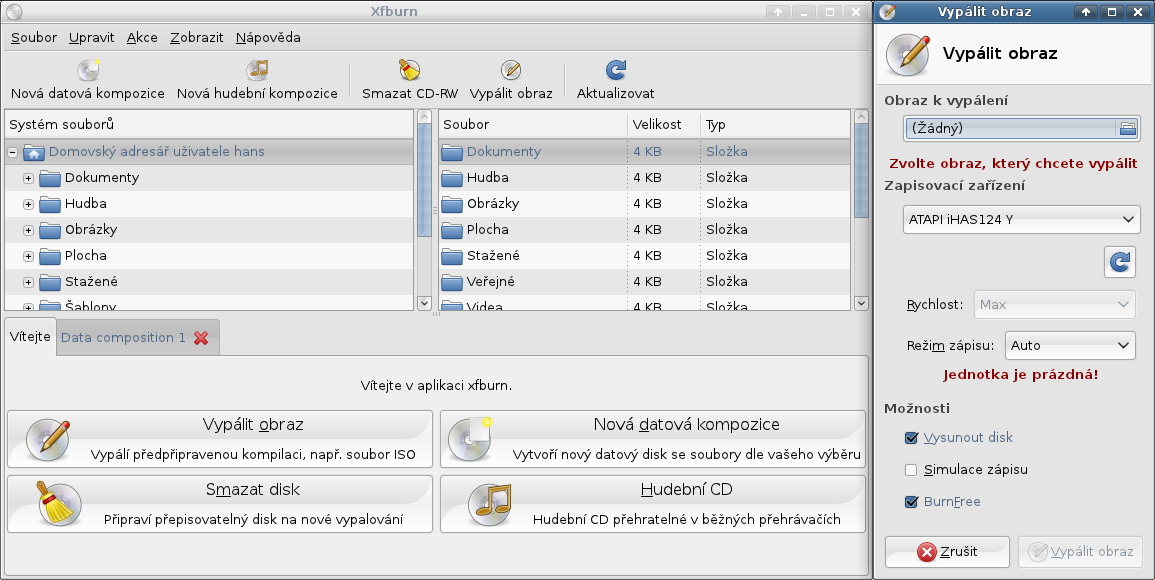Click the Stažené folder icon in the file list
1155x580 pixels.
pyautogui.click(x=452, y=256)
